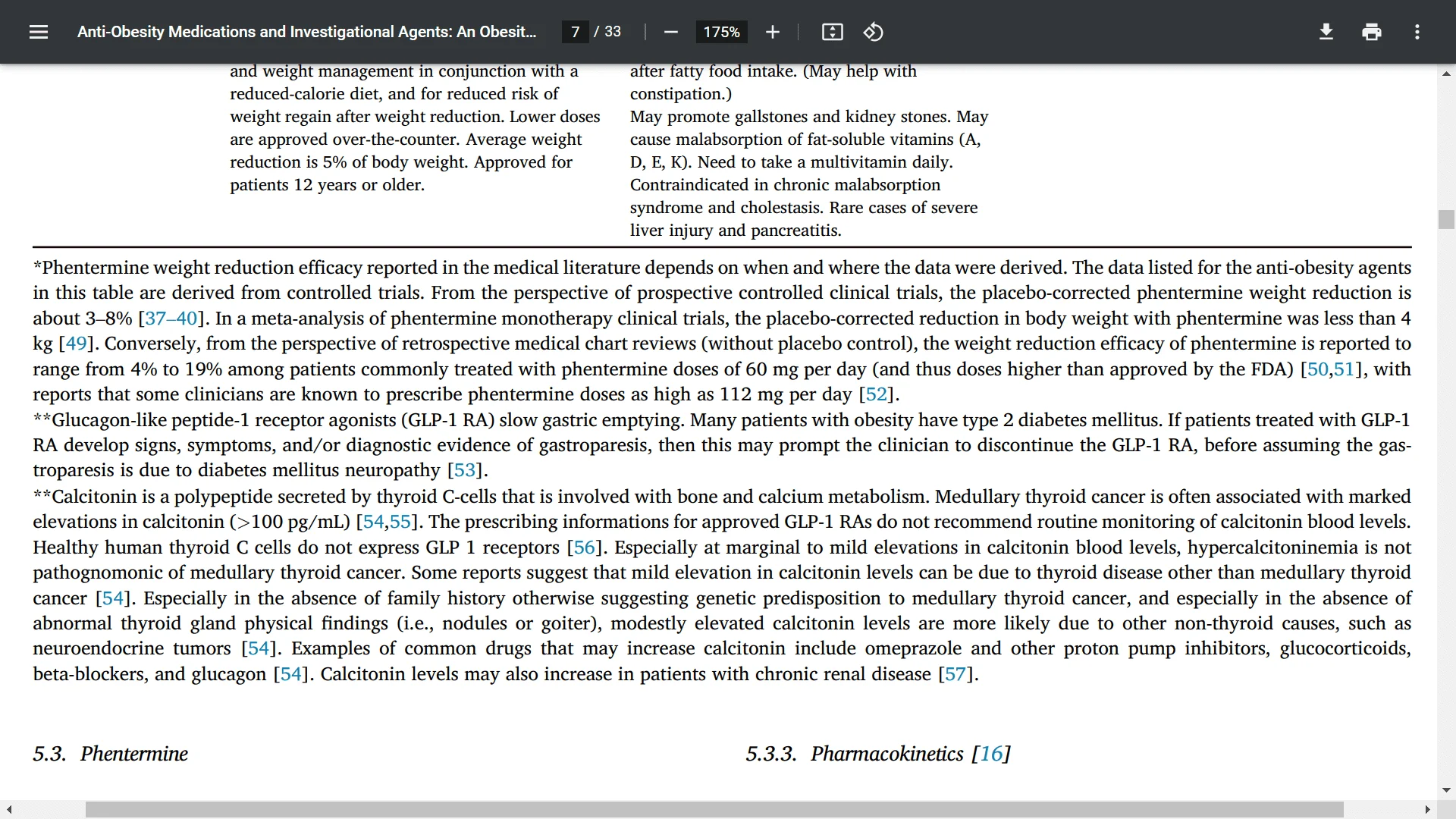Click the zoom in plus icon
The image size is (1456, 819).
pyautogui.click(x=772, y=32)
